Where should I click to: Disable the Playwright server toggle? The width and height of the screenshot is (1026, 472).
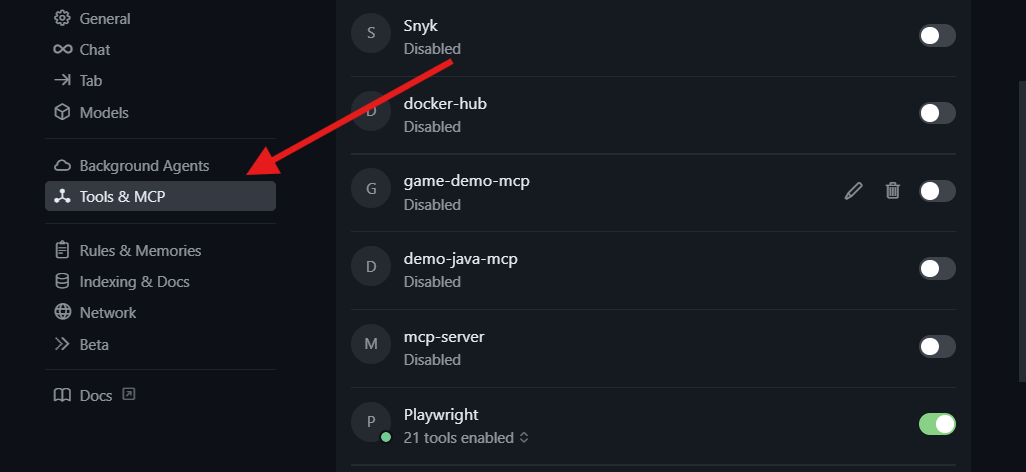937,424
